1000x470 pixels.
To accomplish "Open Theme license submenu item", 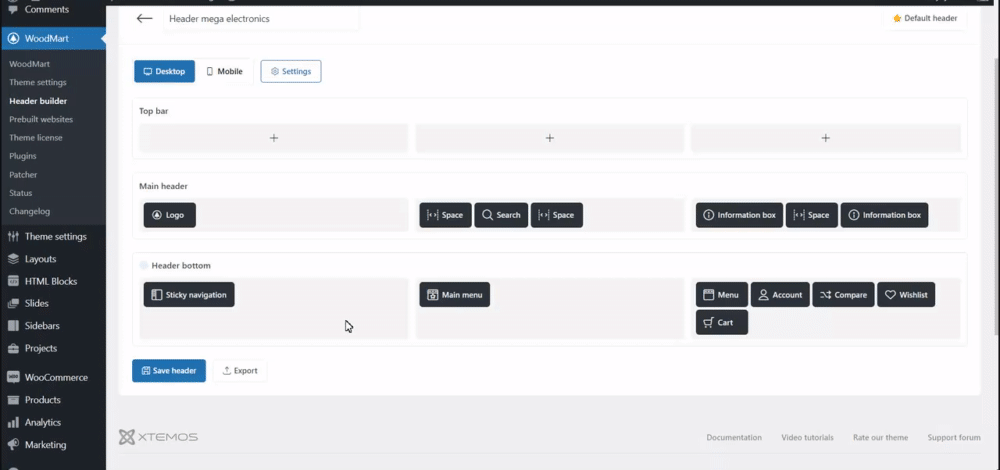I will point(36,137).
